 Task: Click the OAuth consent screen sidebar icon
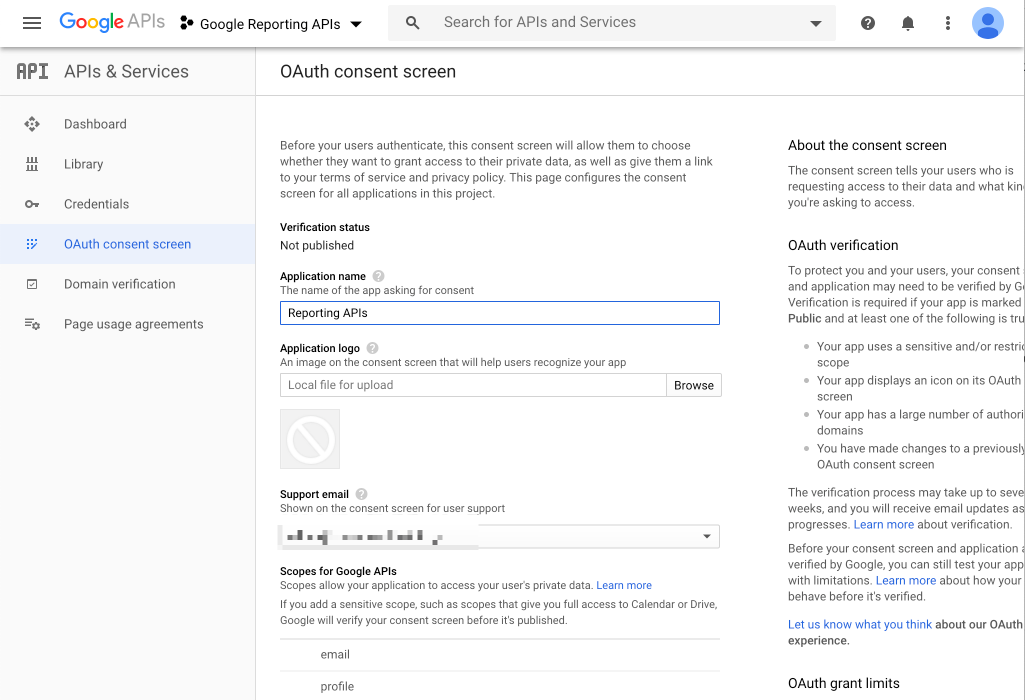[x=31, y=244]
